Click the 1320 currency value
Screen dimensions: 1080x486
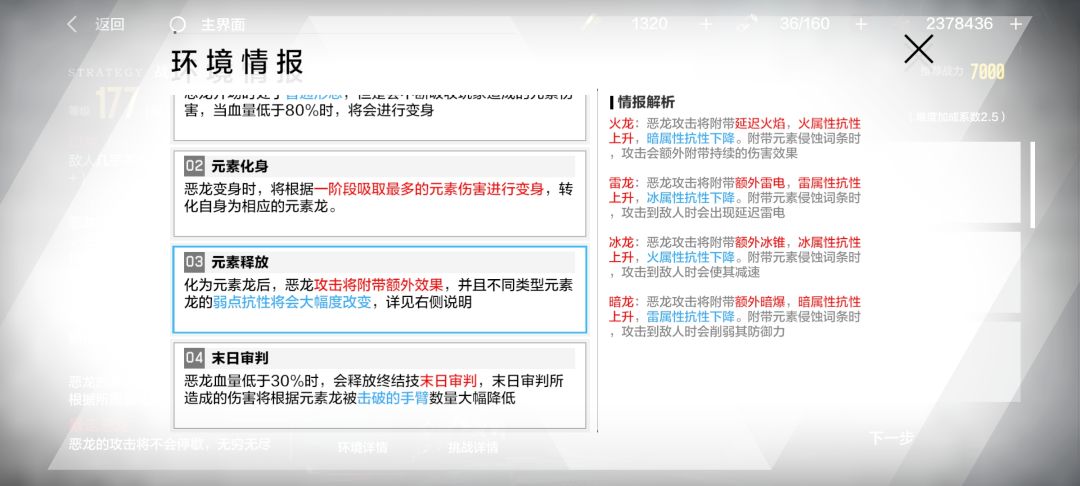[x=650, y=24]
